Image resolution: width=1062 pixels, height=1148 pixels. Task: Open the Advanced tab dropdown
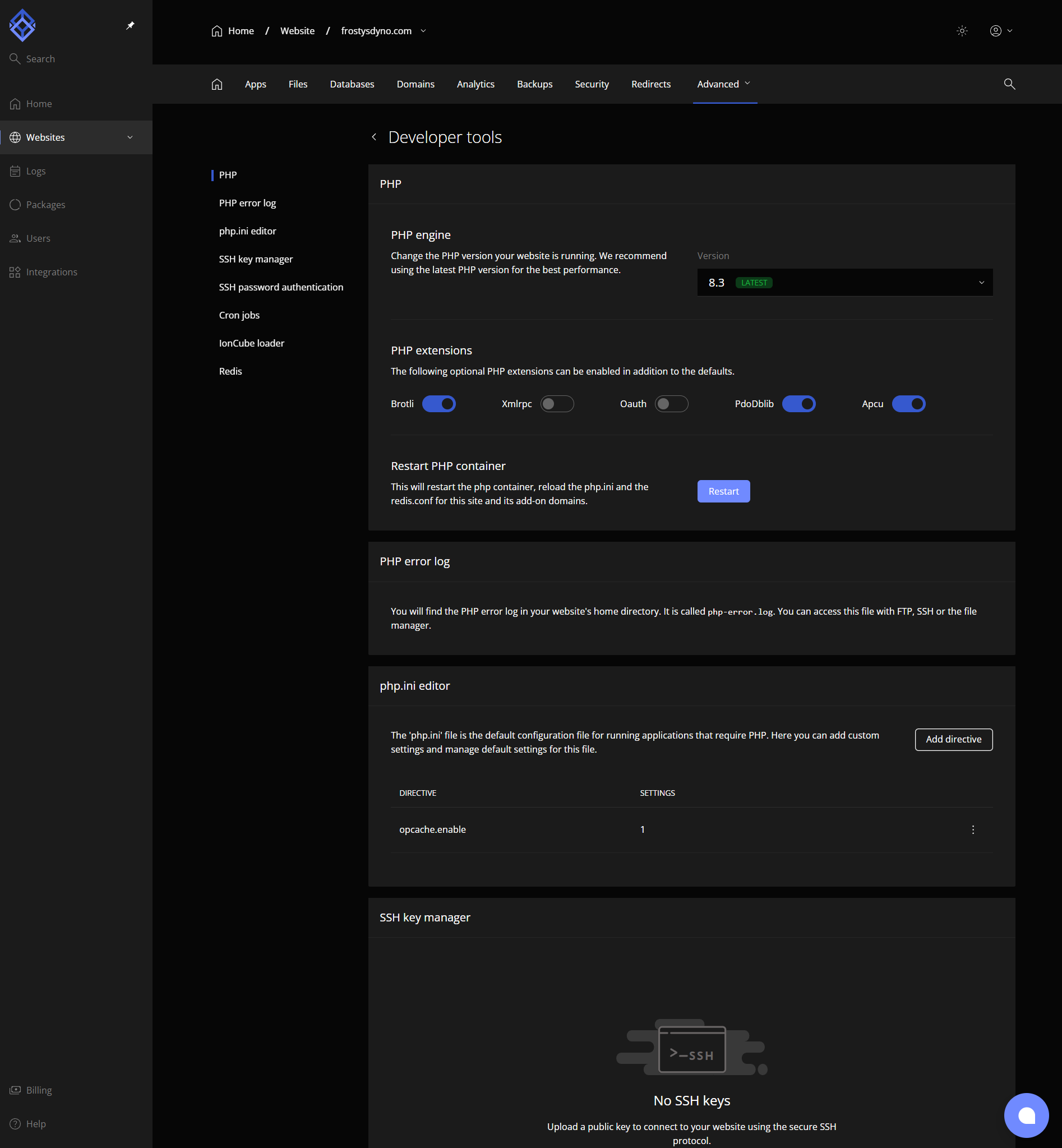(724, 84)
